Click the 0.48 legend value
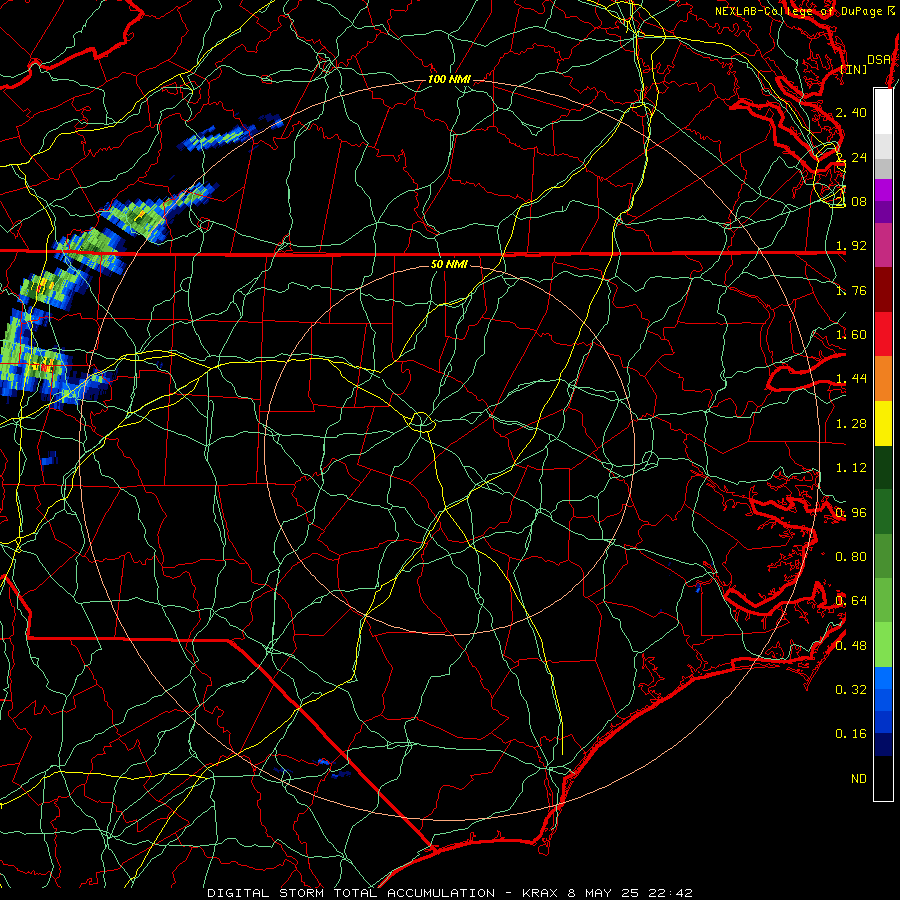This screenshot has height=900, width=900. [x=851, y=646]
